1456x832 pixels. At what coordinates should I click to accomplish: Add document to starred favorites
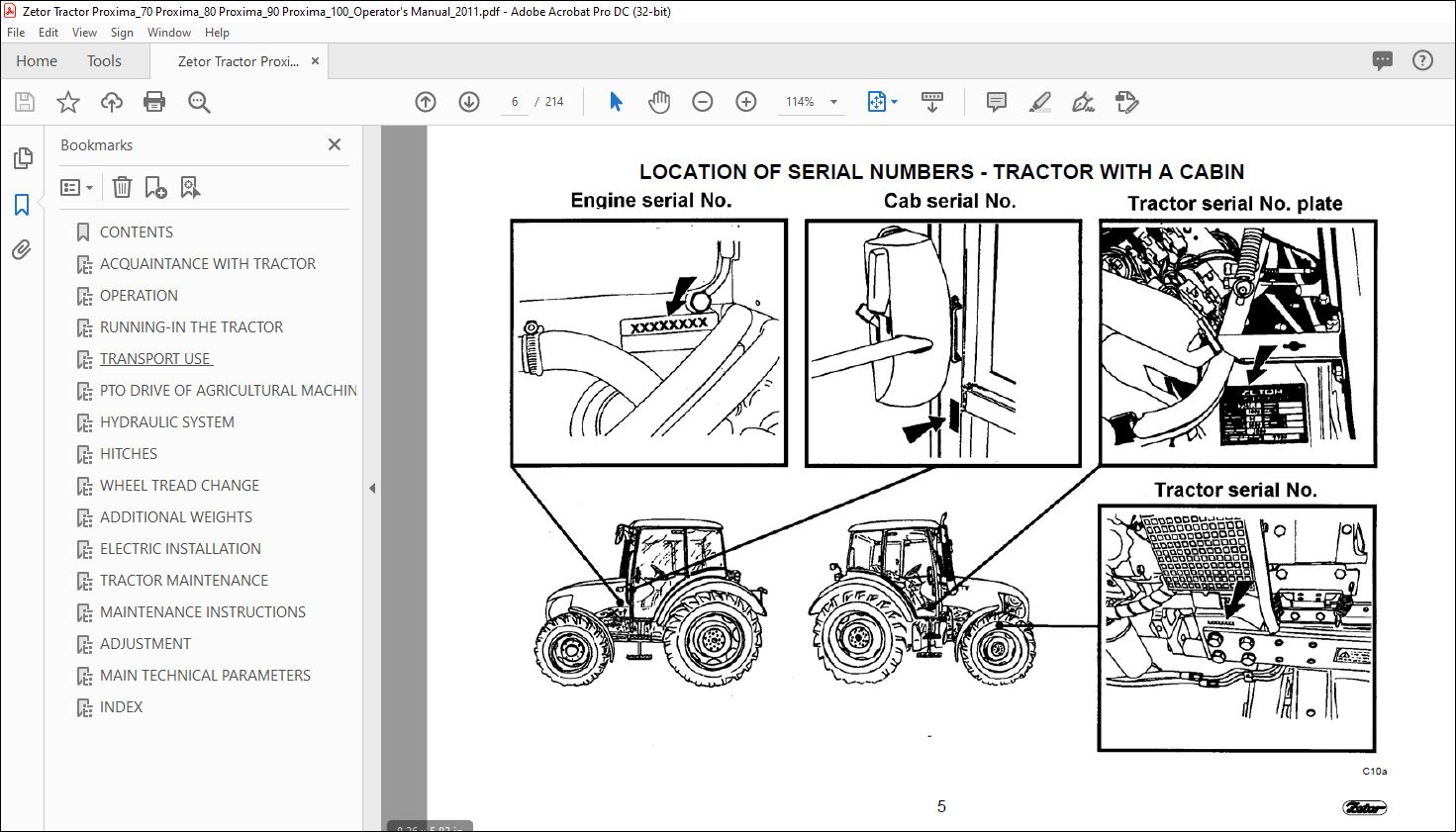point(68,102)
